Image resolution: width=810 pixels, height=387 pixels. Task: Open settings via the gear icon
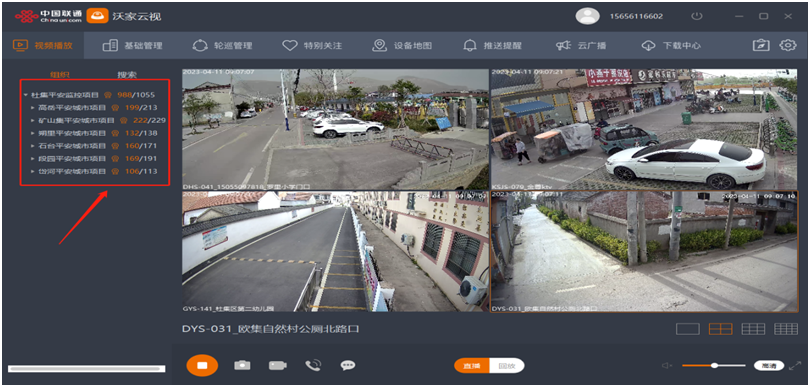coord(788,45)
